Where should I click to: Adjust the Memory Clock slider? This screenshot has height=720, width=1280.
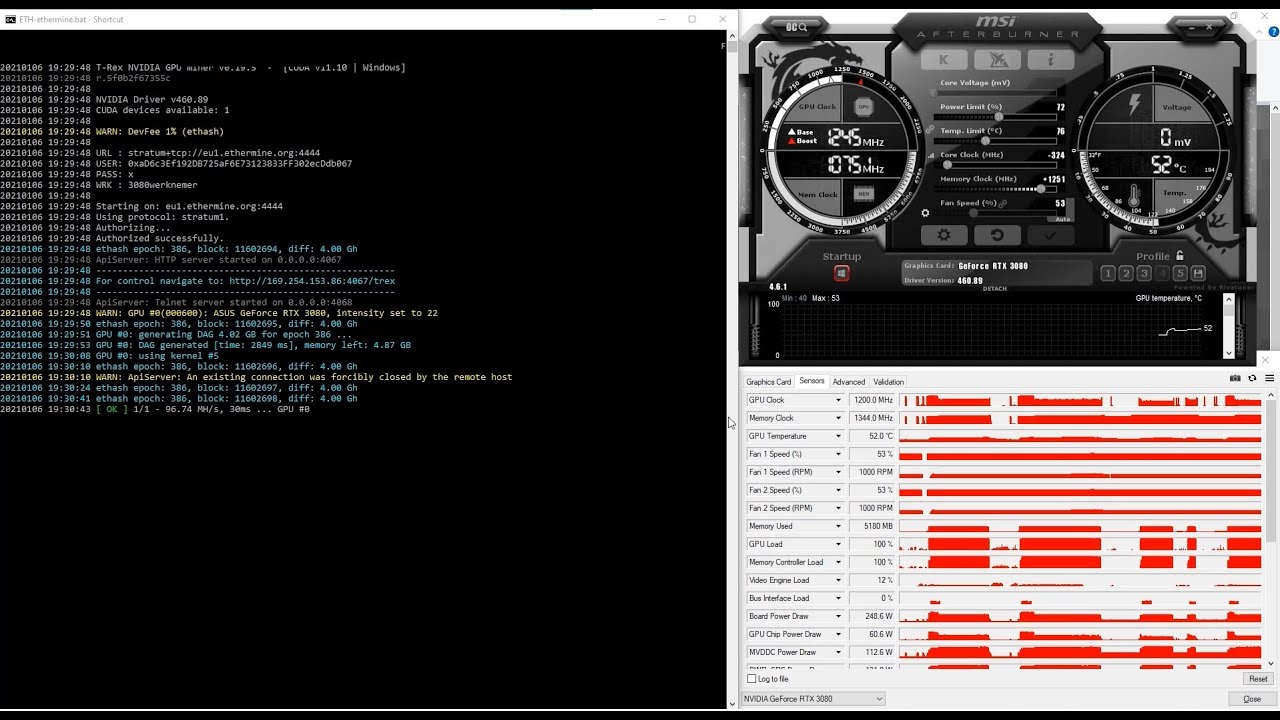tap(995, 189)
